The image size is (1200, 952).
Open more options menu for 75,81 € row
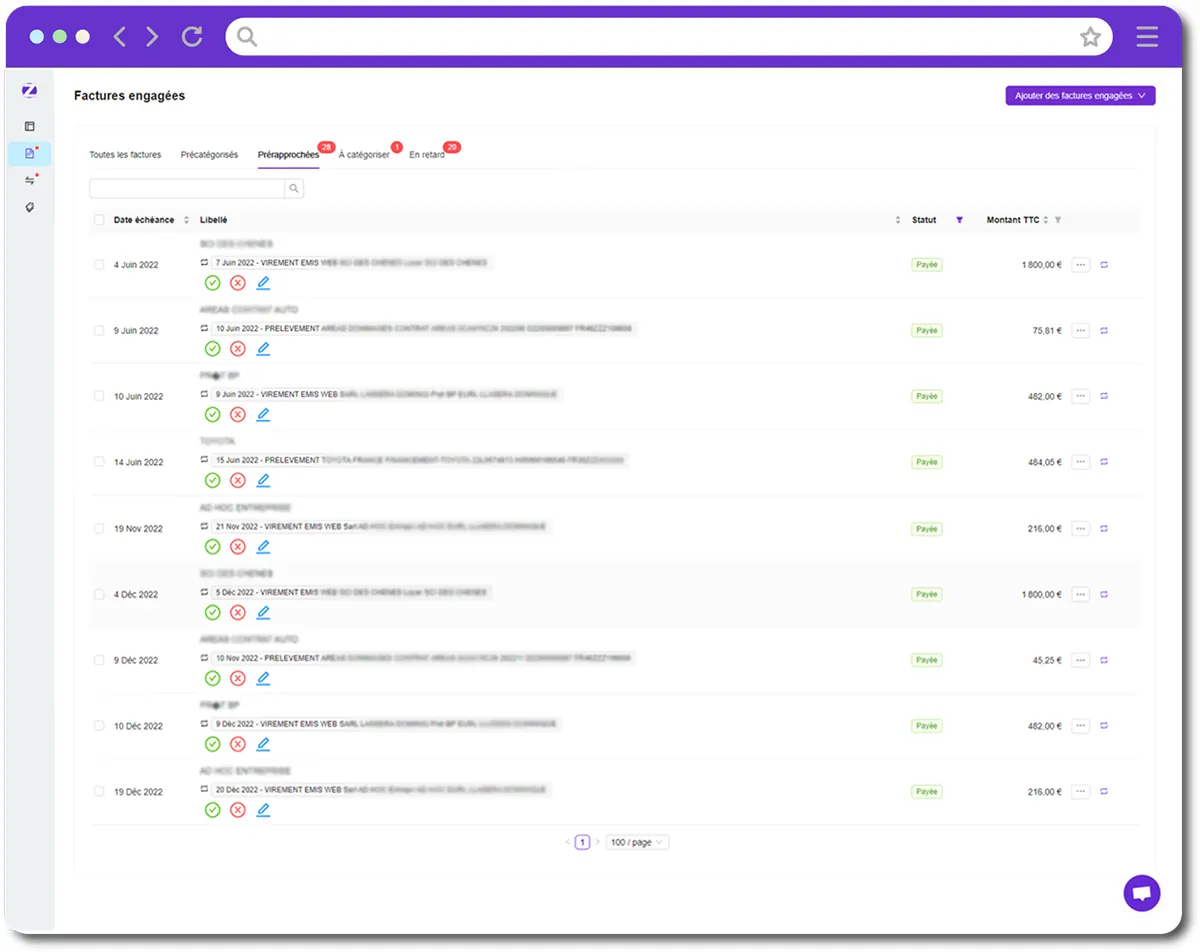1080,331
